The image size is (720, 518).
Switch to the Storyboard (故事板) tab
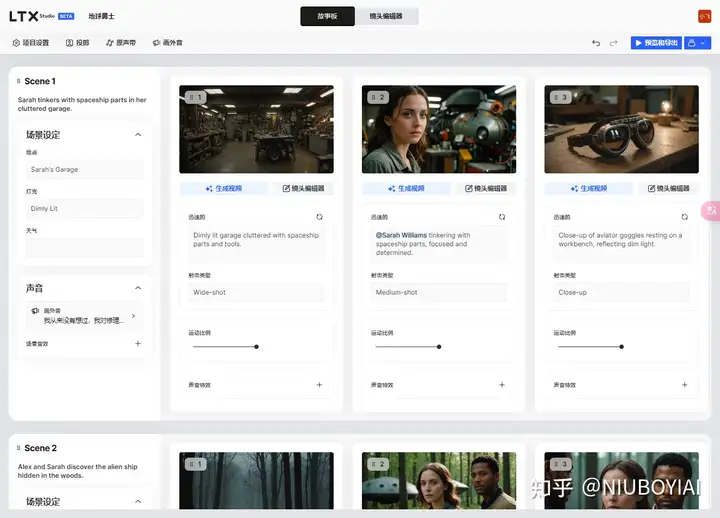point(327,16)
